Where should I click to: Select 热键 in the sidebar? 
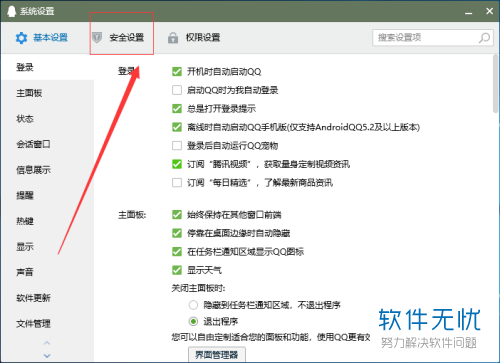pyautogui.click(x=47, y=221)
